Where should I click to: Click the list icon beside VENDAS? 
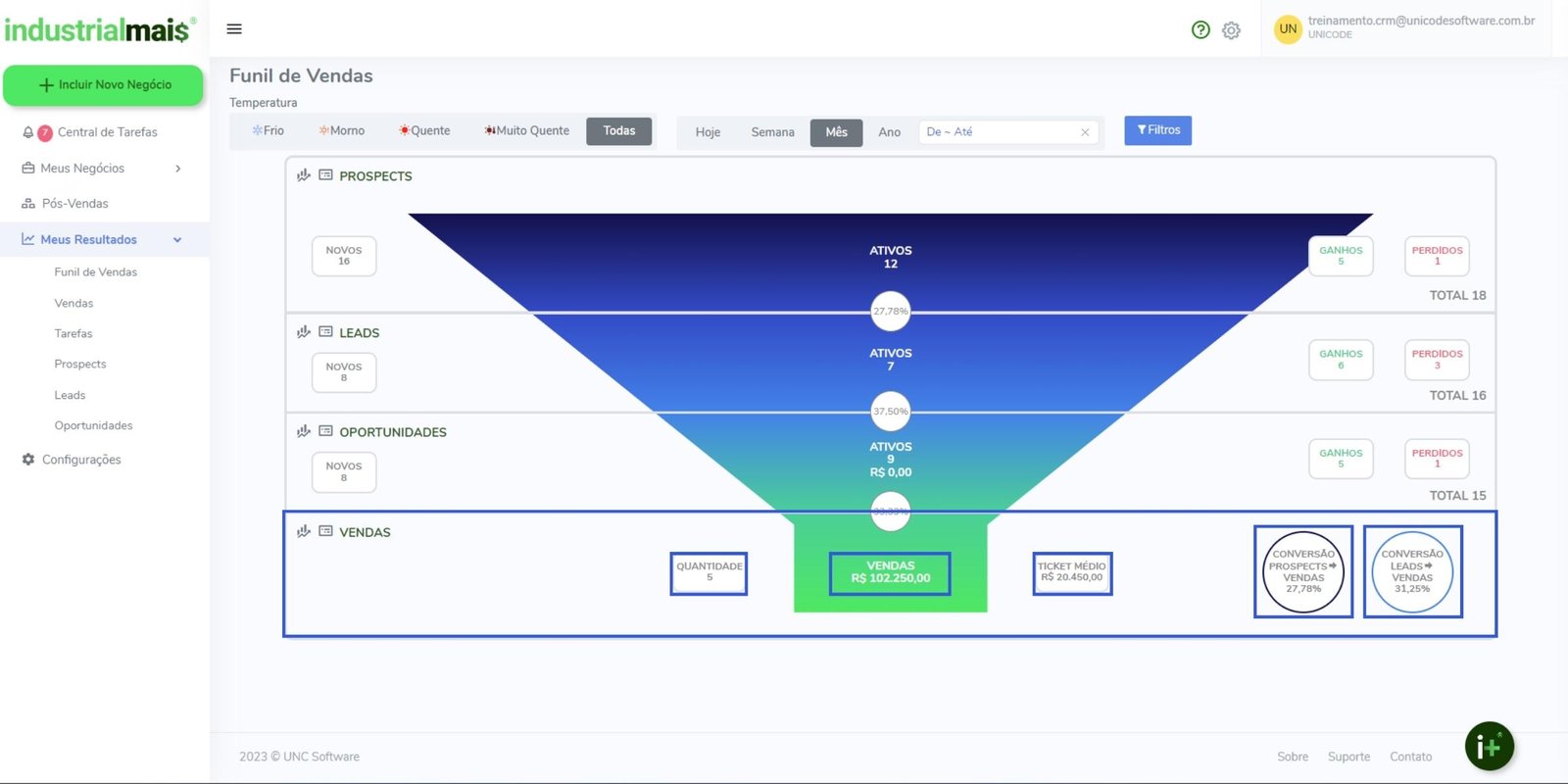click(325, 531)
